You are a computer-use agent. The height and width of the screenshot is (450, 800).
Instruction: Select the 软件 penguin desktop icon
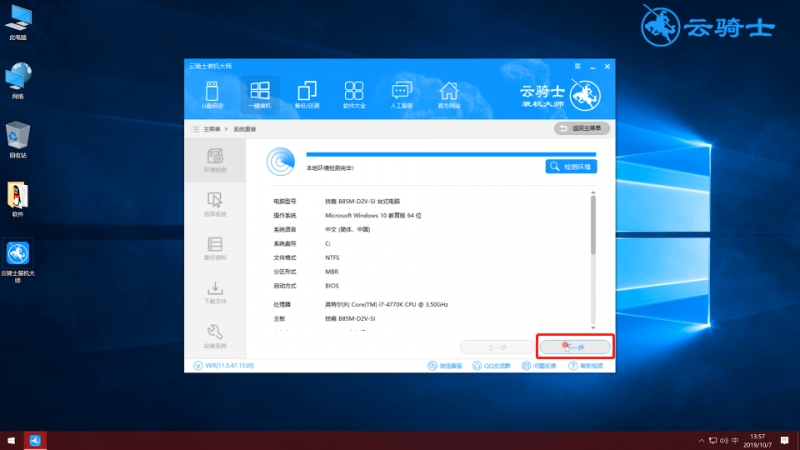point(18,199)
